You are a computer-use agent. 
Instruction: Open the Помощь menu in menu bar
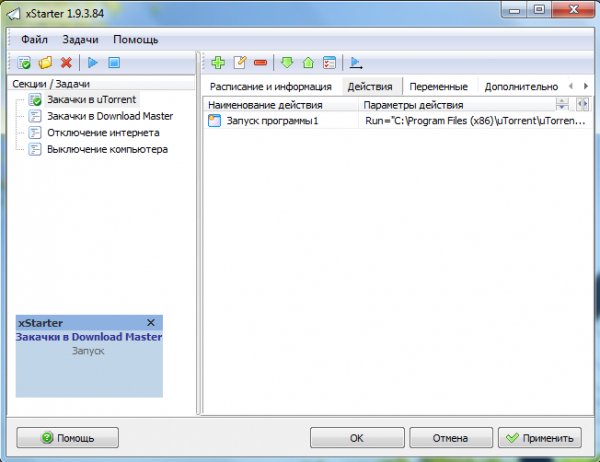pos(135,39)
